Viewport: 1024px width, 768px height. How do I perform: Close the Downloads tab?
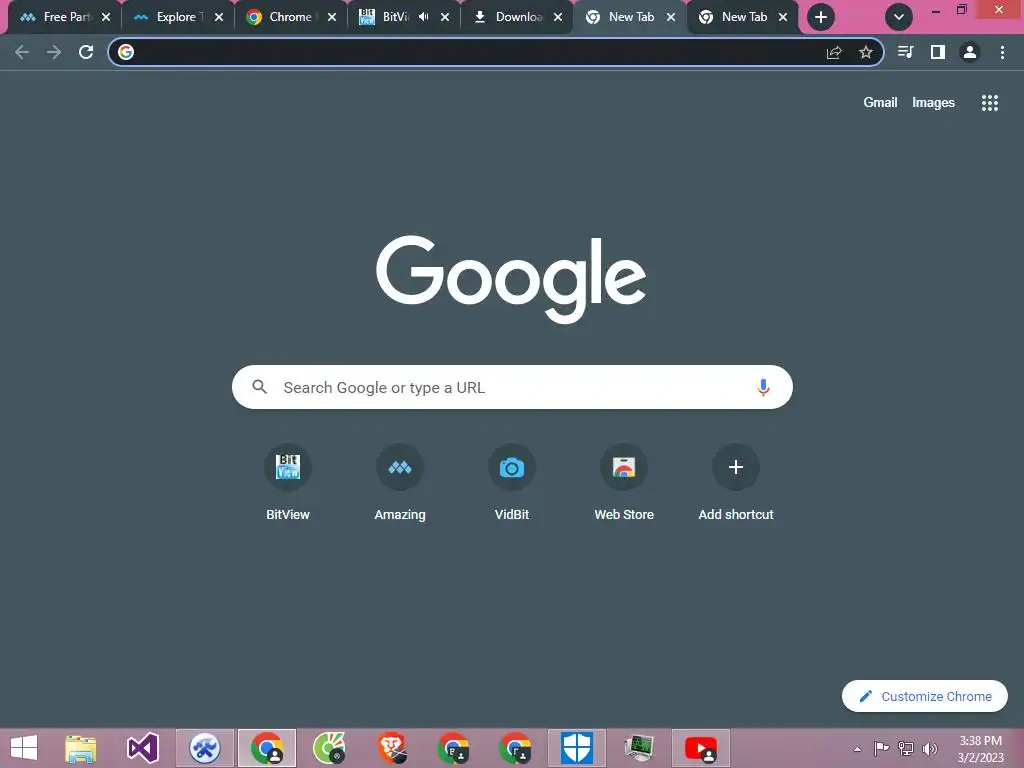[x=558, y=17]
